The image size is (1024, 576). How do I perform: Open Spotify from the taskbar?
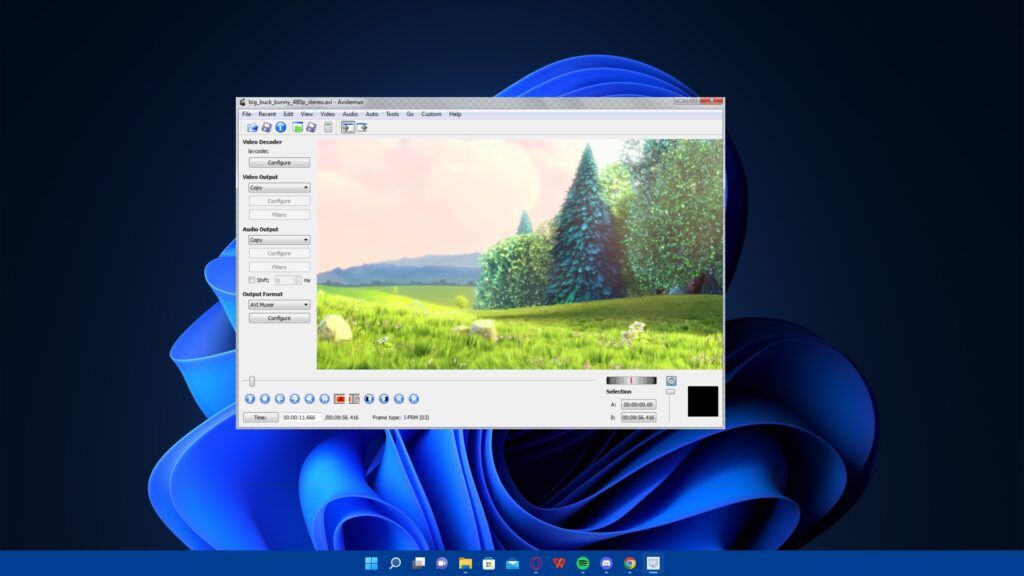pos(583,563)
